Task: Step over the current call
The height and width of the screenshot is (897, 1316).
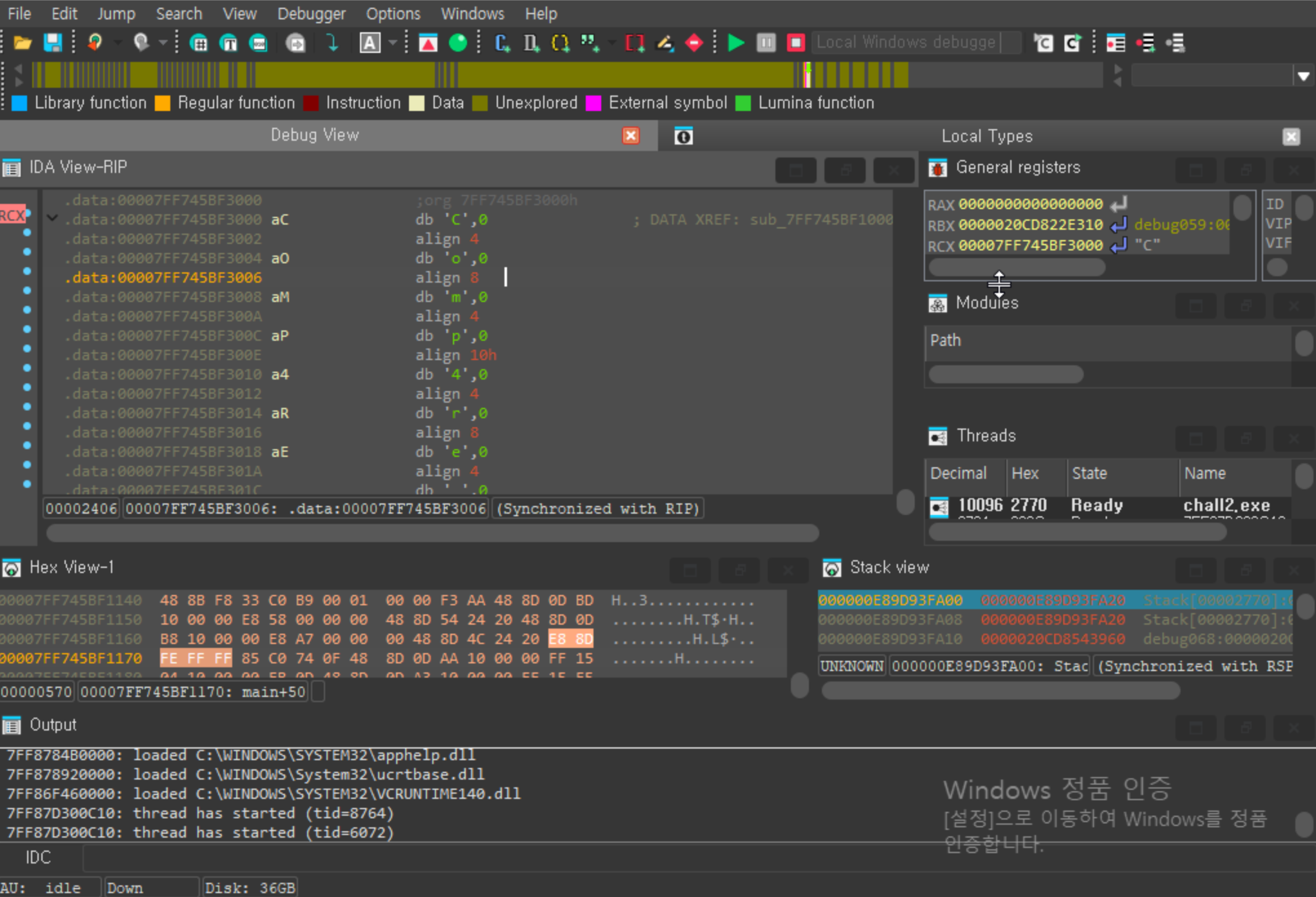Action: pos(1072,43)
